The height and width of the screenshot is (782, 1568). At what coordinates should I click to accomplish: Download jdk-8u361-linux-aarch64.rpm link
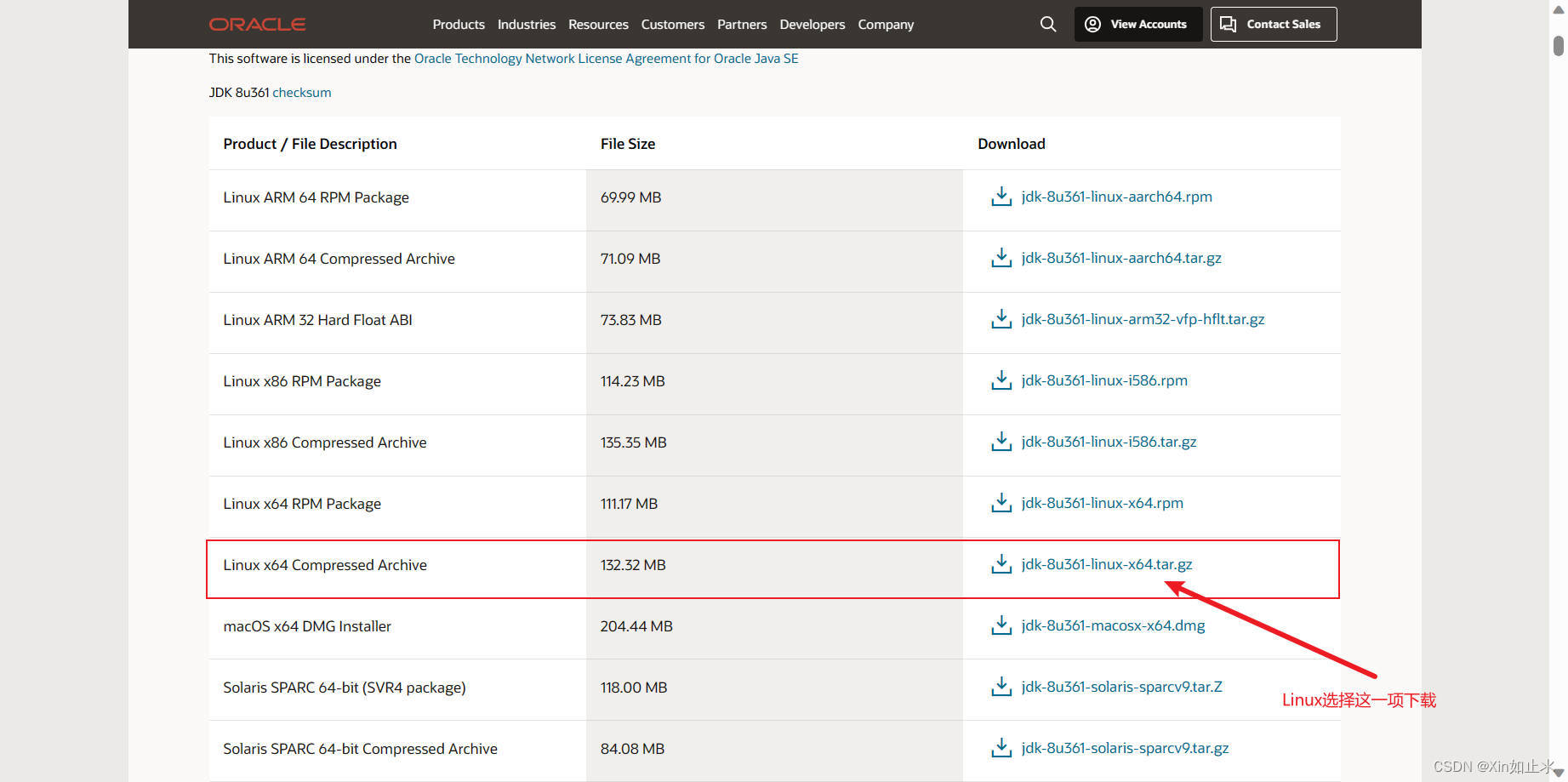(1116, 197)
